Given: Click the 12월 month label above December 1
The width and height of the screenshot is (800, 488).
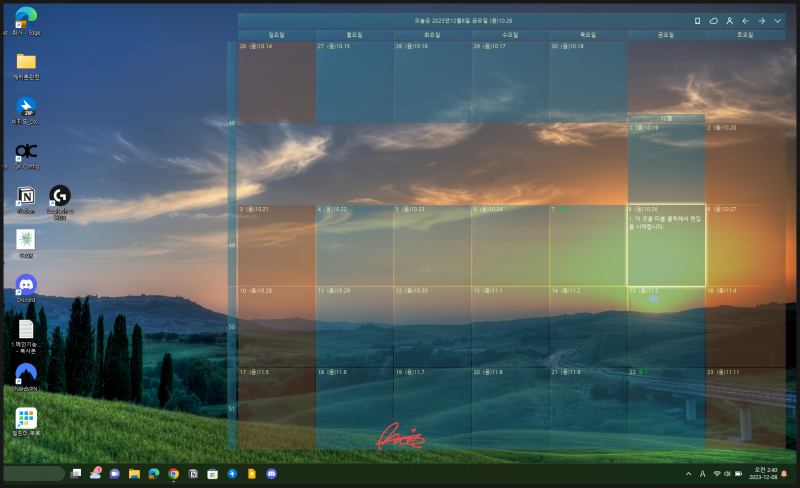Looking at the screenshot, I should [666, 118].
